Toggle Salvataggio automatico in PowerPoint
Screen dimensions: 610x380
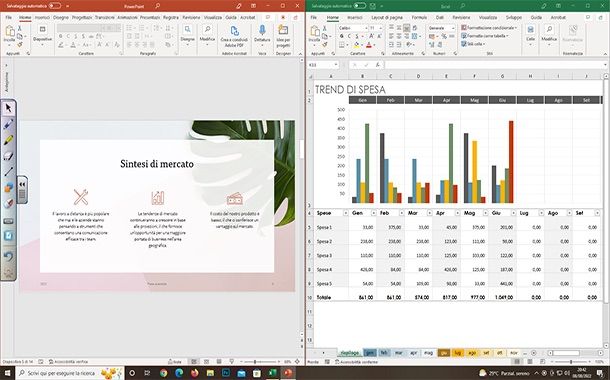coord(55,6)
